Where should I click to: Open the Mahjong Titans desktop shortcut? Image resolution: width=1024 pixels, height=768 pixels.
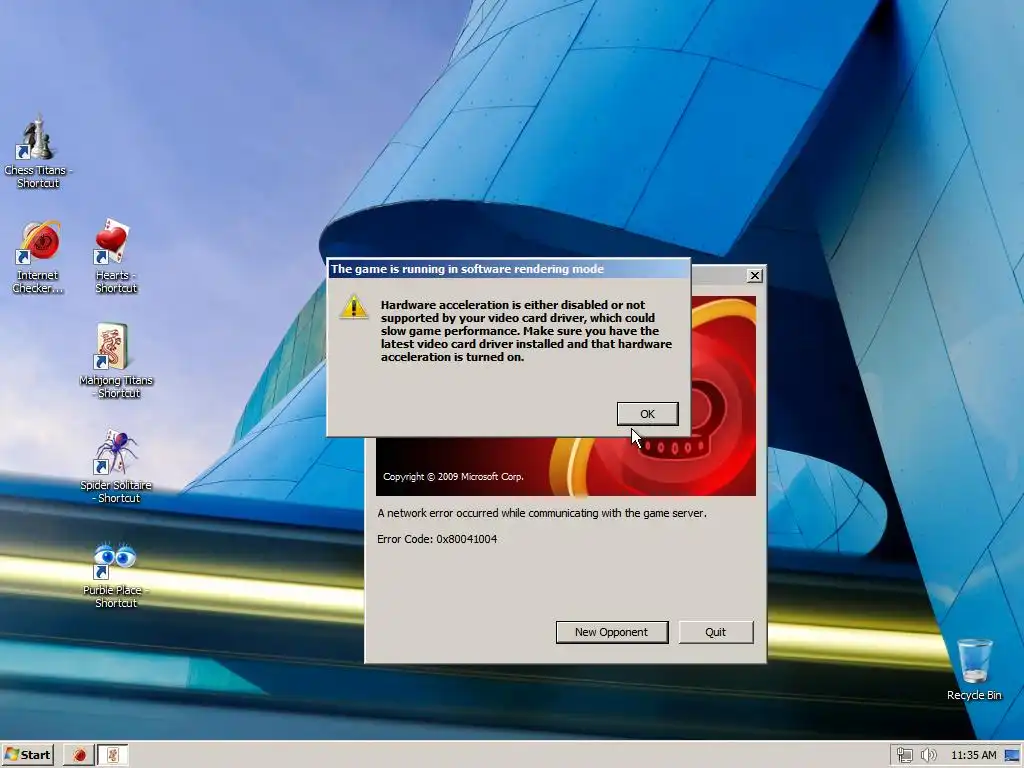pyautogui.click(x=115, y=361)
